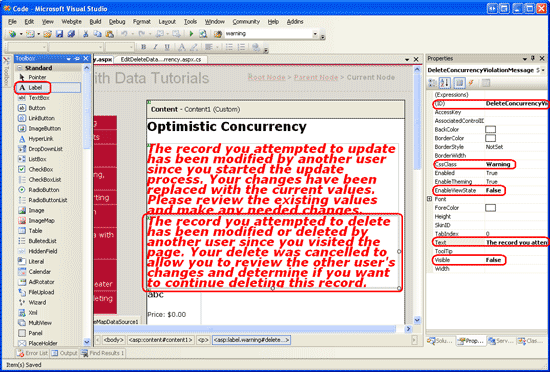Open the font name dropdown

100,47
